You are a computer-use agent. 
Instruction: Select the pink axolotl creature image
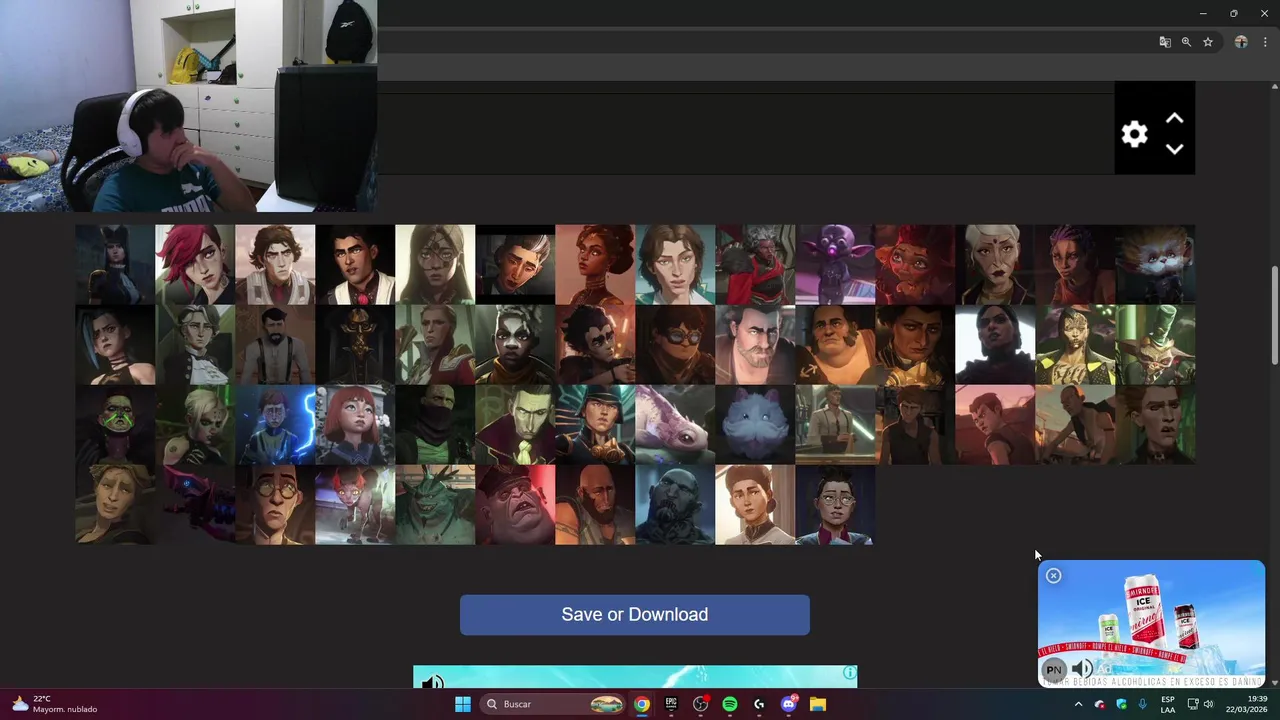click(x=675, y=424)
